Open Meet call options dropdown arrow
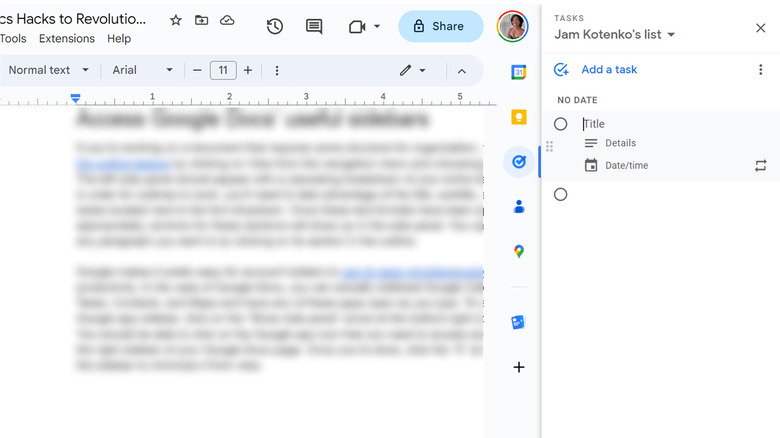This screenshot has width=780, height=438. [x=377, y=26]
